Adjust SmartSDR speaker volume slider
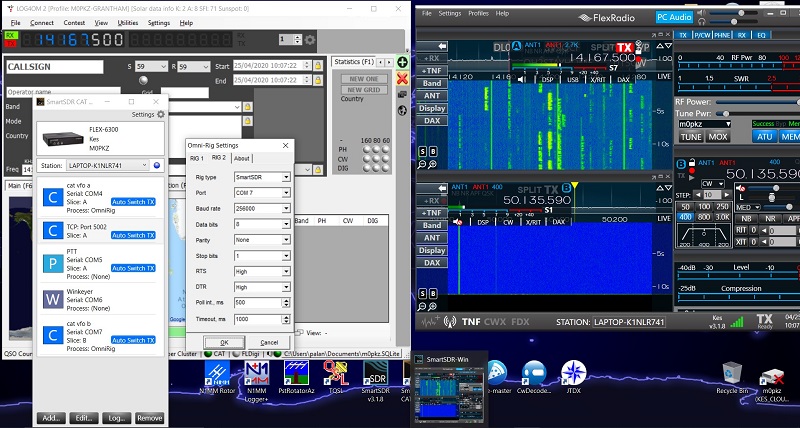 733,13
